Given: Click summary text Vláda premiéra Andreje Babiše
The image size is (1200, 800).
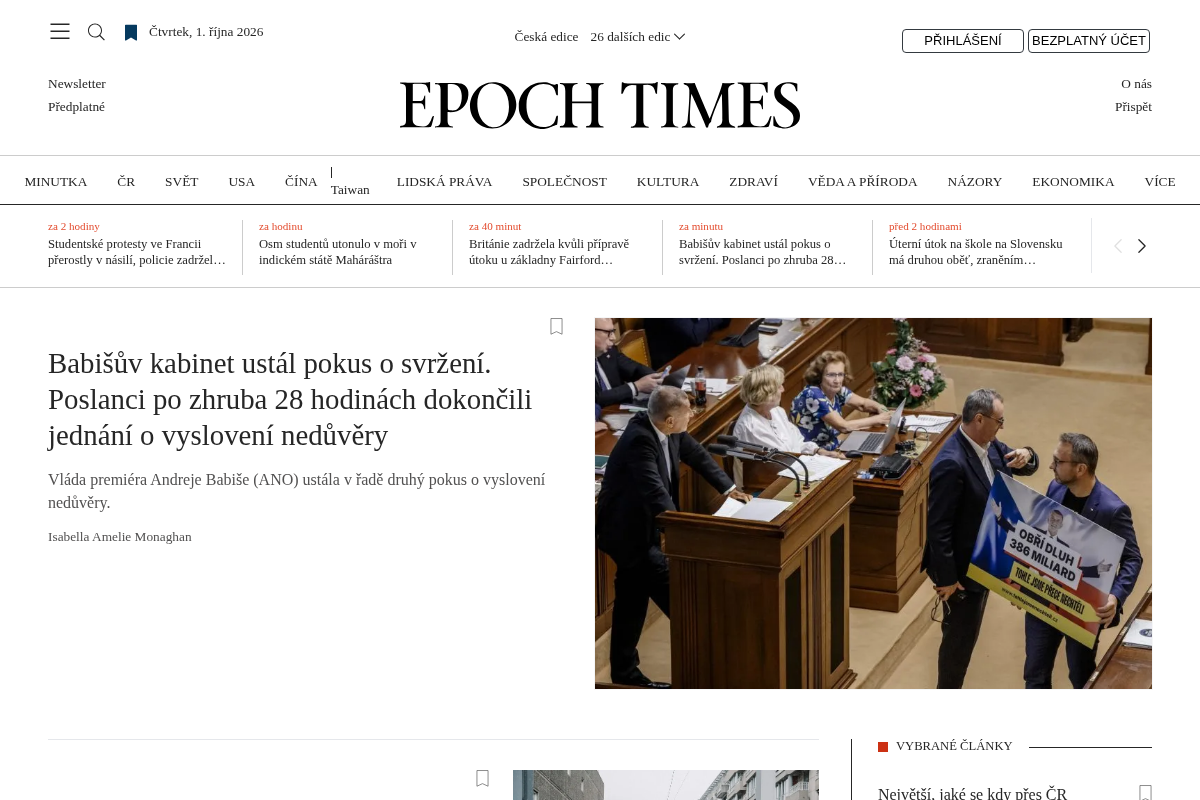Looking at the screenshot, I should pos(297,491).
